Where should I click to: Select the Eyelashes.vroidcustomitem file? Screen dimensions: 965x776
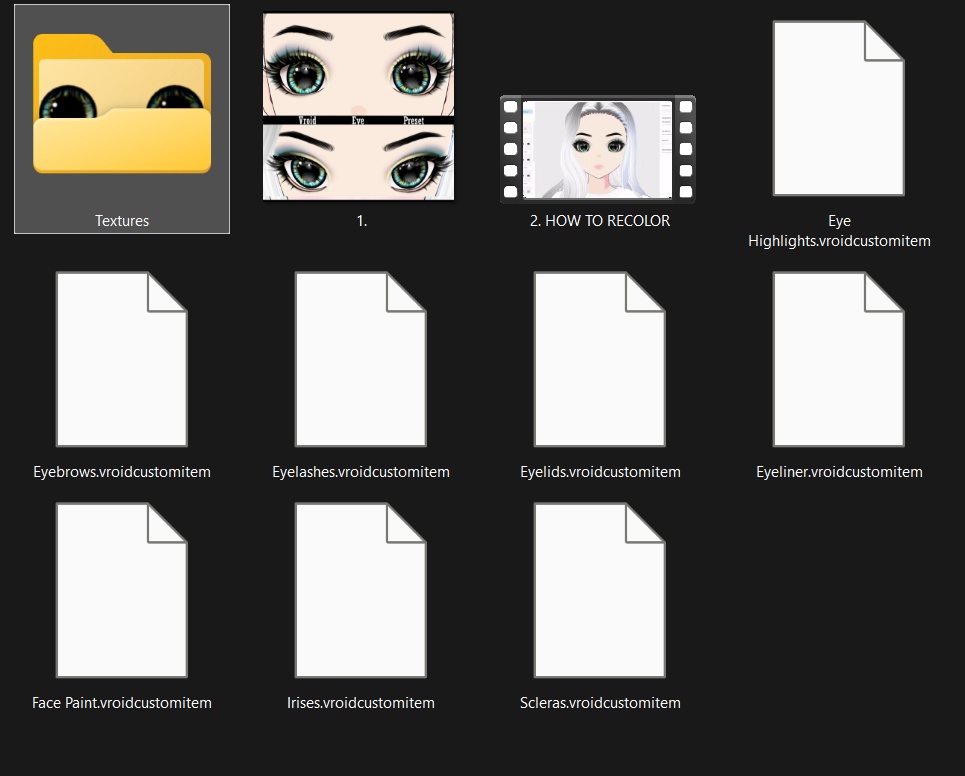pyautogui.click(x=361, y=358)
